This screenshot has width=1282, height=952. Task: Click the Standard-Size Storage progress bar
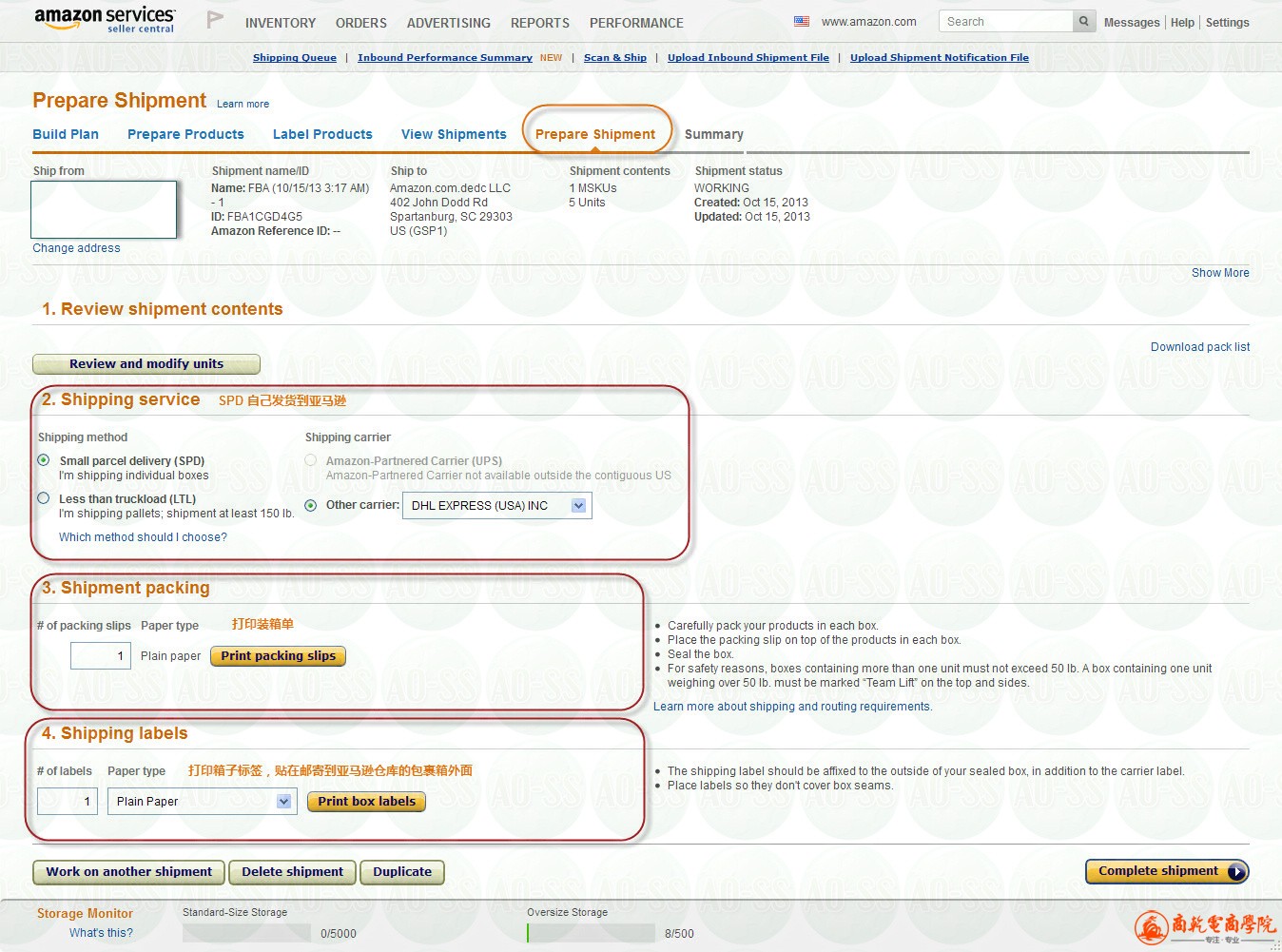(246, 933)
